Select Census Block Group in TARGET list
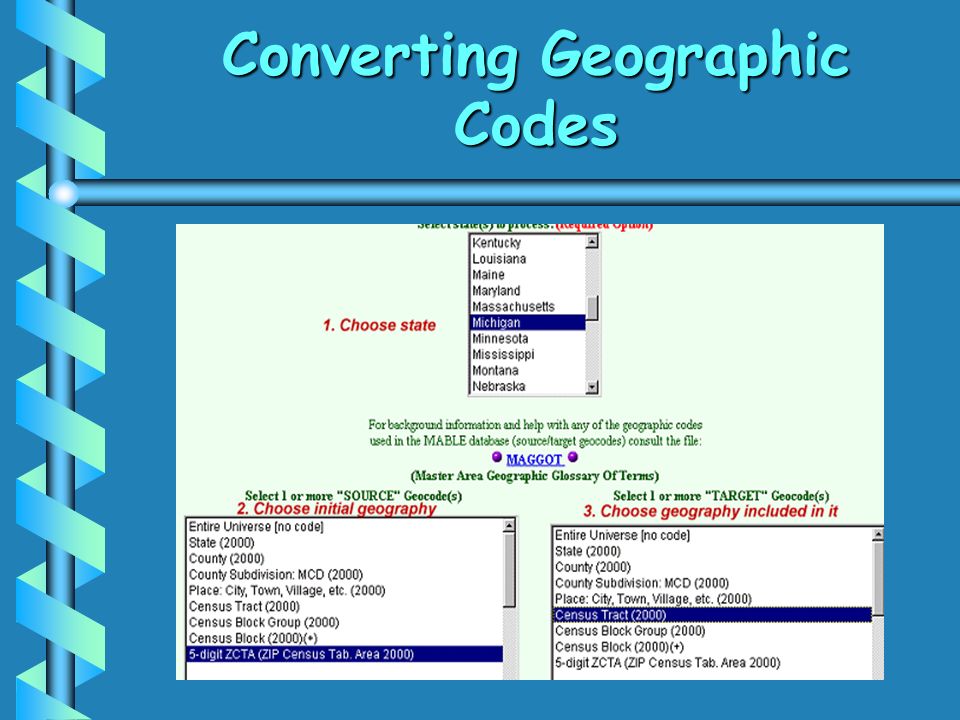 pos(712,631)
